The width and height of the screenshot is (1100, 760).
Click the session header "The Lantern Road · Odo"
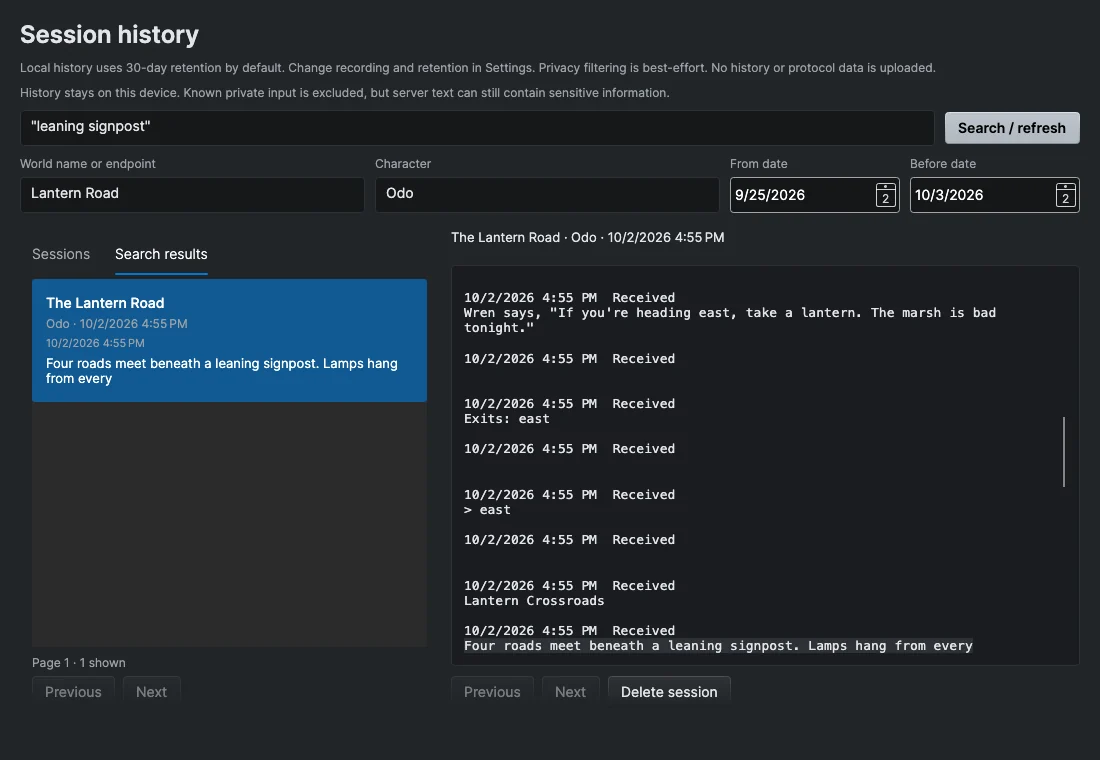pos(588,237)
